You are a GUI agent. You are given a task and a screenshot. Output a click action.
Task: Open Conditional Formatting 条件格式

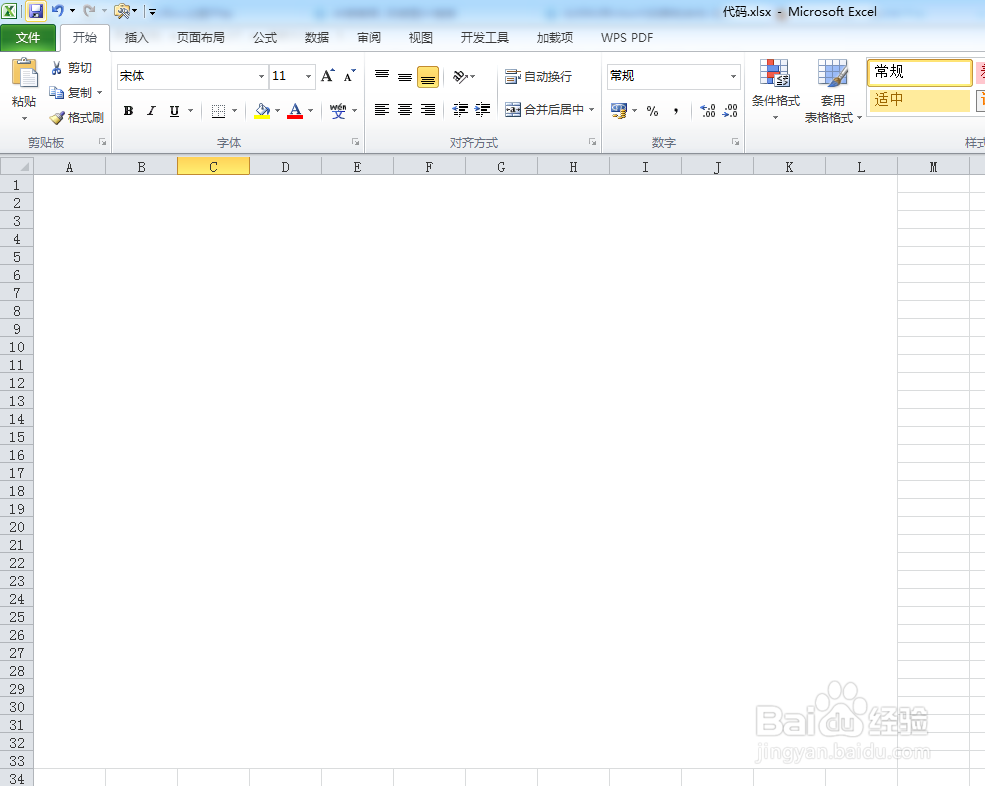pyautogui.click(x=776, y=90)
